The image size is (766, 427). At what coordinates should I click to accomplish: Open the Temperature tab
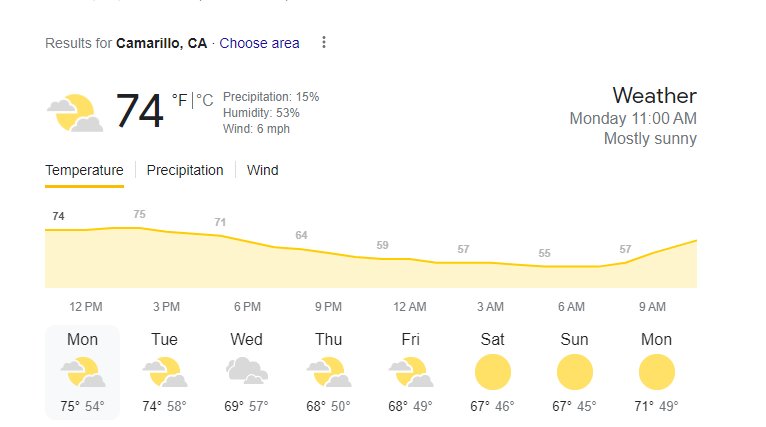(84, 171)
